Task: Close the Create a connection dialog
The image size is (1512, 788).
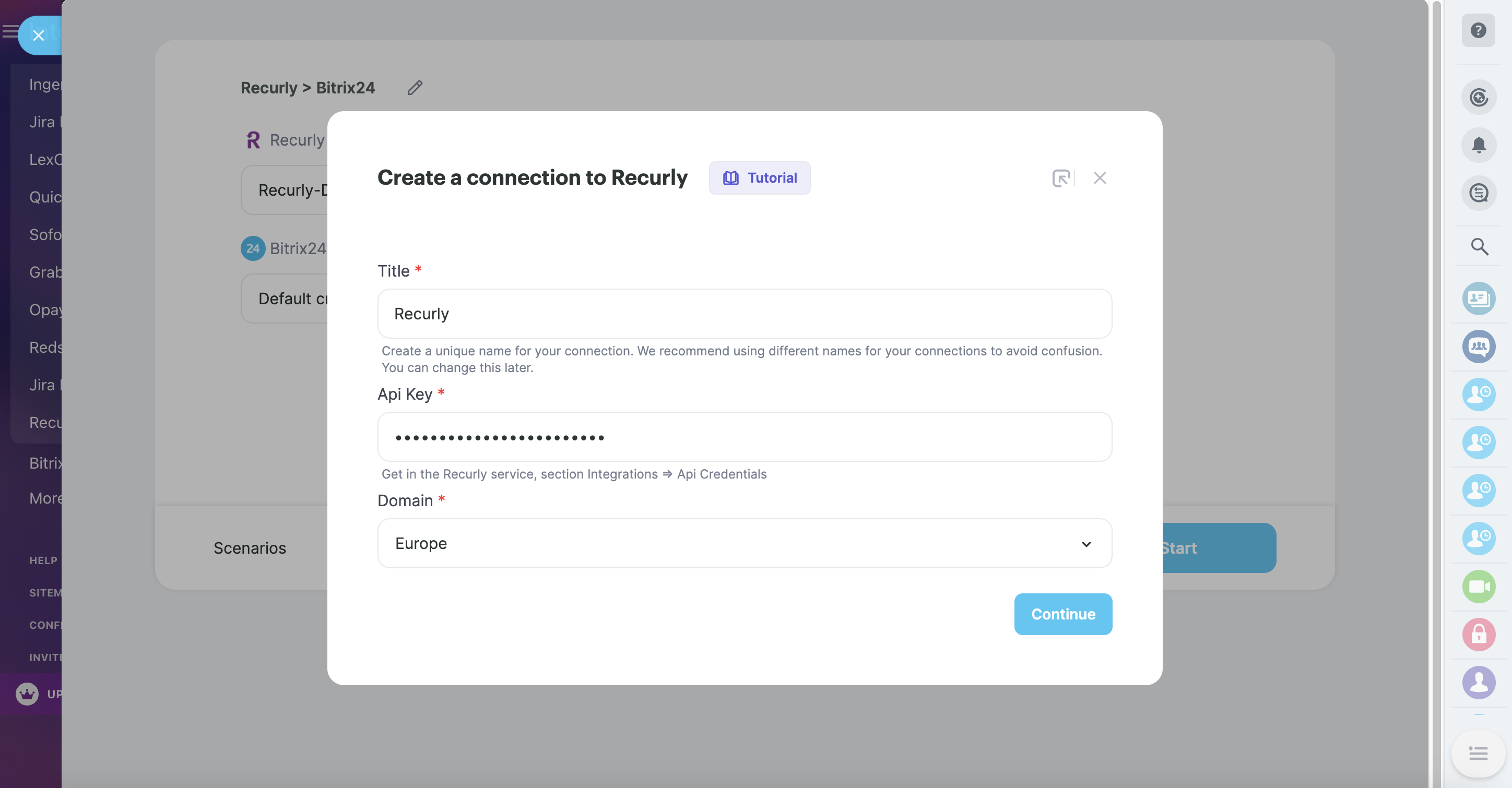Action: tap(1100, 178)
